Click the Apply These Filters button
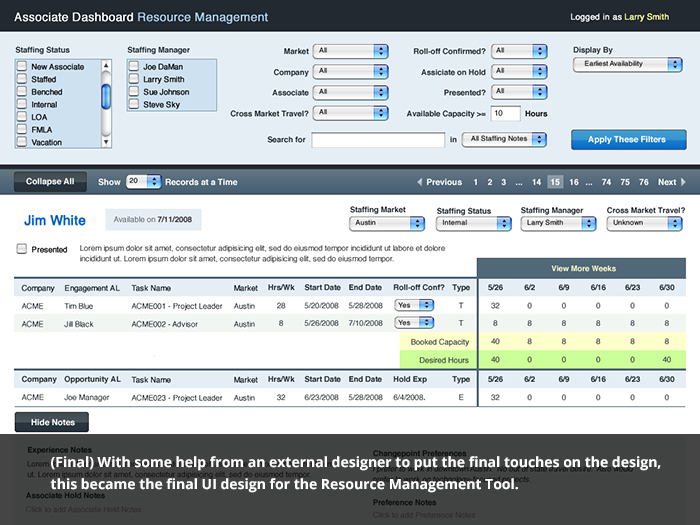Image resolution: width=700 pixels, height=525 pixels. click(x=629, y=140)
